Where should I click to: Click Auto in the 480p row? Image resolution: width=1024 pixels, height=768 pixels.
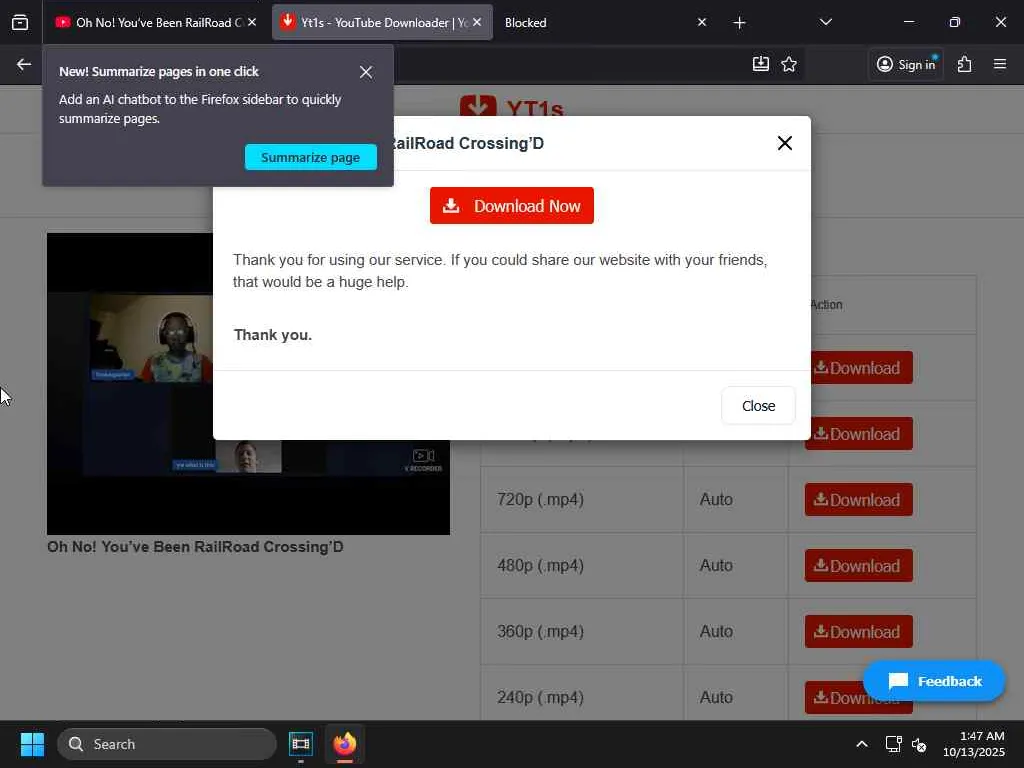pyautogui.click(x=716, y=566)
